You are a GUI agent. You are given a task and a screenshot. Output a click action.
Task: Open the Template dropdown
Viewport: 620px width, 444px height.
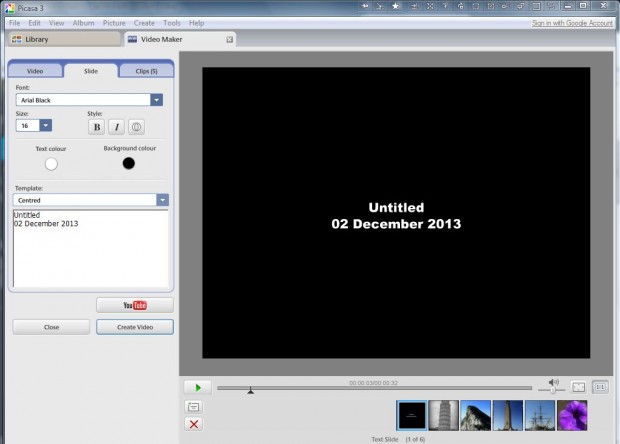pos(162,200)
